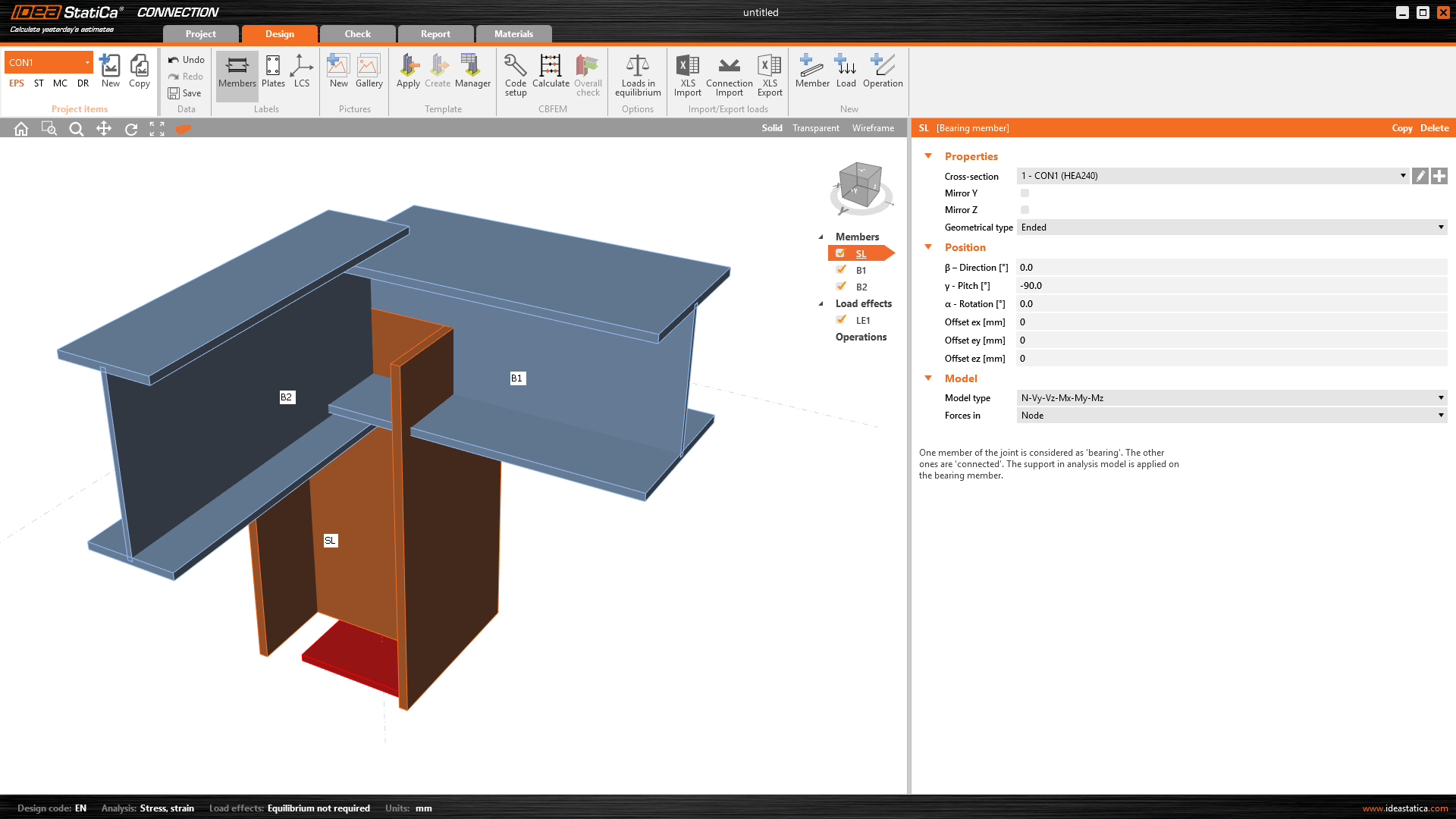1456x819 pixels.
Task: Collapse the Position section
Action: [x=928, y=247]
